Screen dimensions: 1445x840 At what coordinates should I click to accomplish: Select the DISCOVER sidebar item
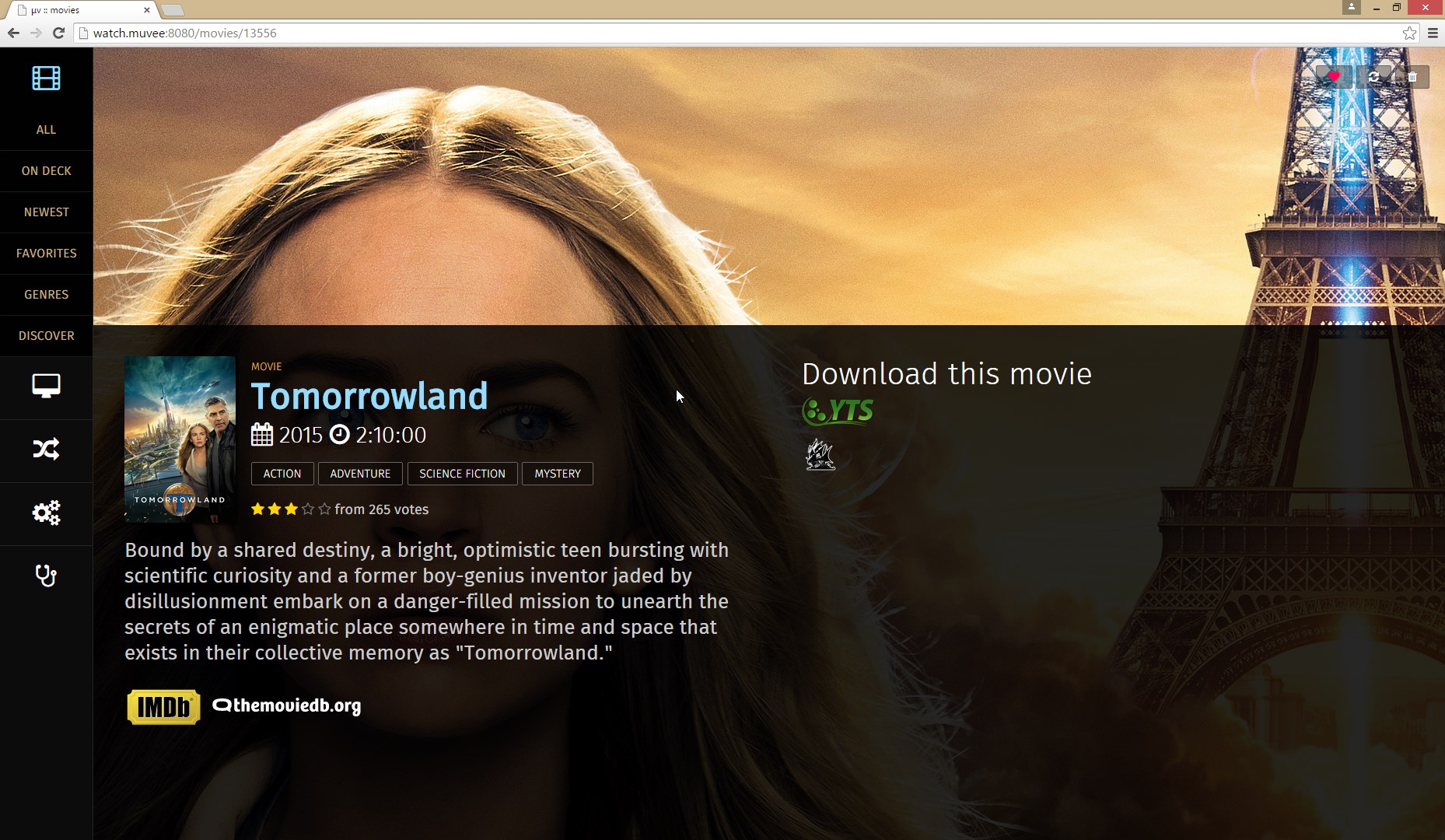(x=47, y=336)
